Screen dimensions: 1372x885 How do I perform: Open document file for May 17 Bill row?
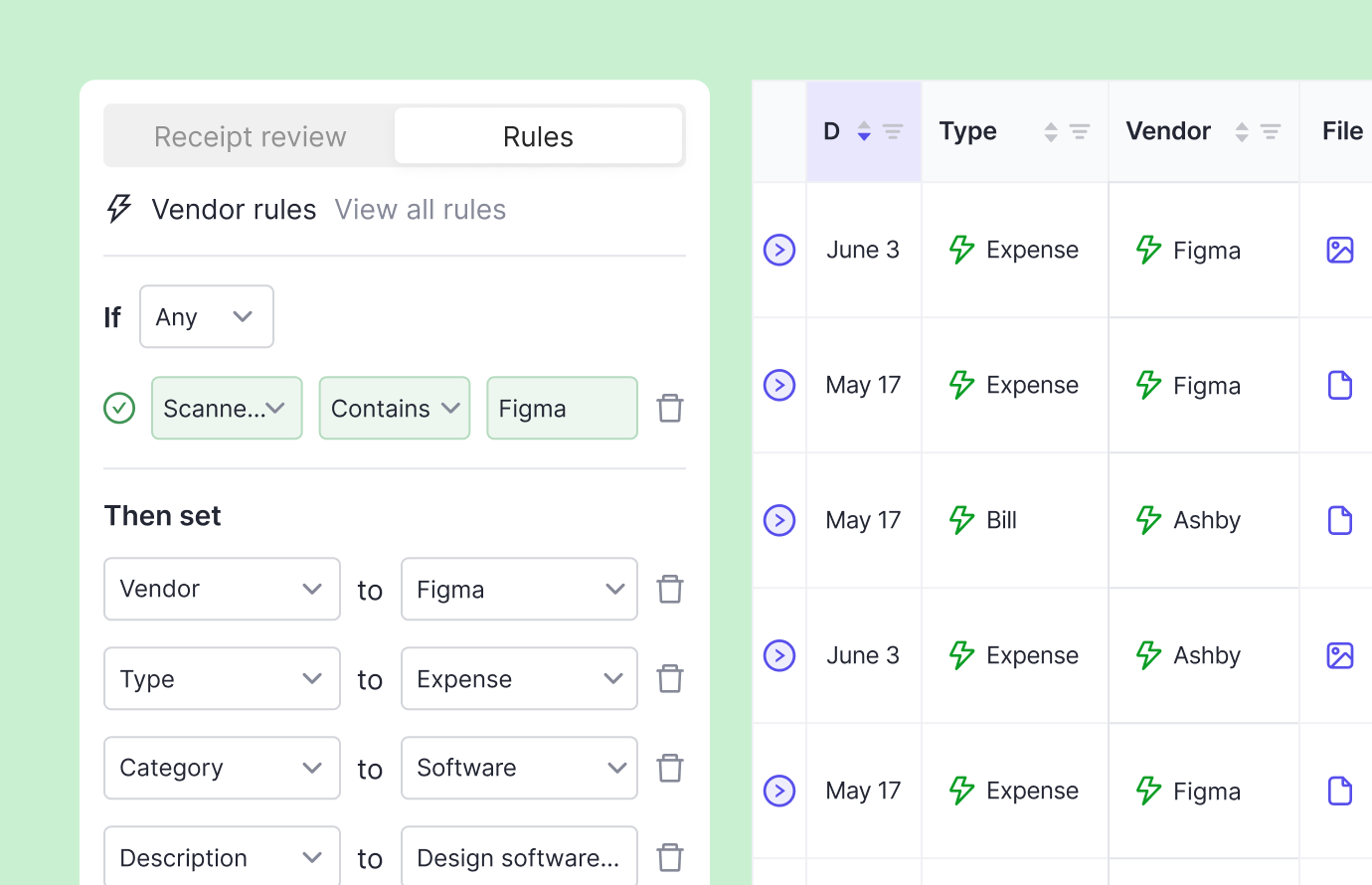[x=1339, y=520]
